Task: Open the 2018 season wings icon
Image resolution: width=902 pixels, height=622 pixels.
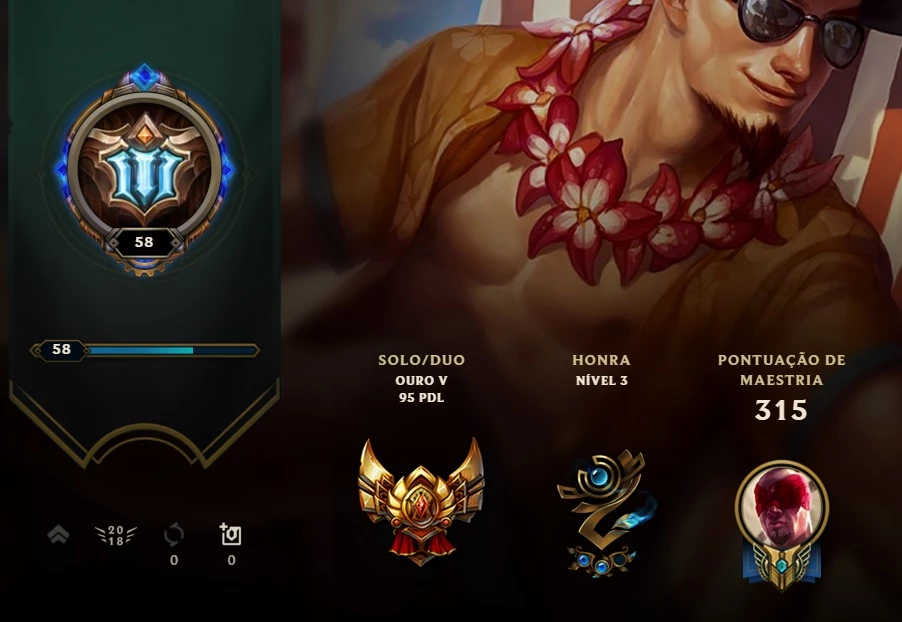Action: (x=116, y=535)
